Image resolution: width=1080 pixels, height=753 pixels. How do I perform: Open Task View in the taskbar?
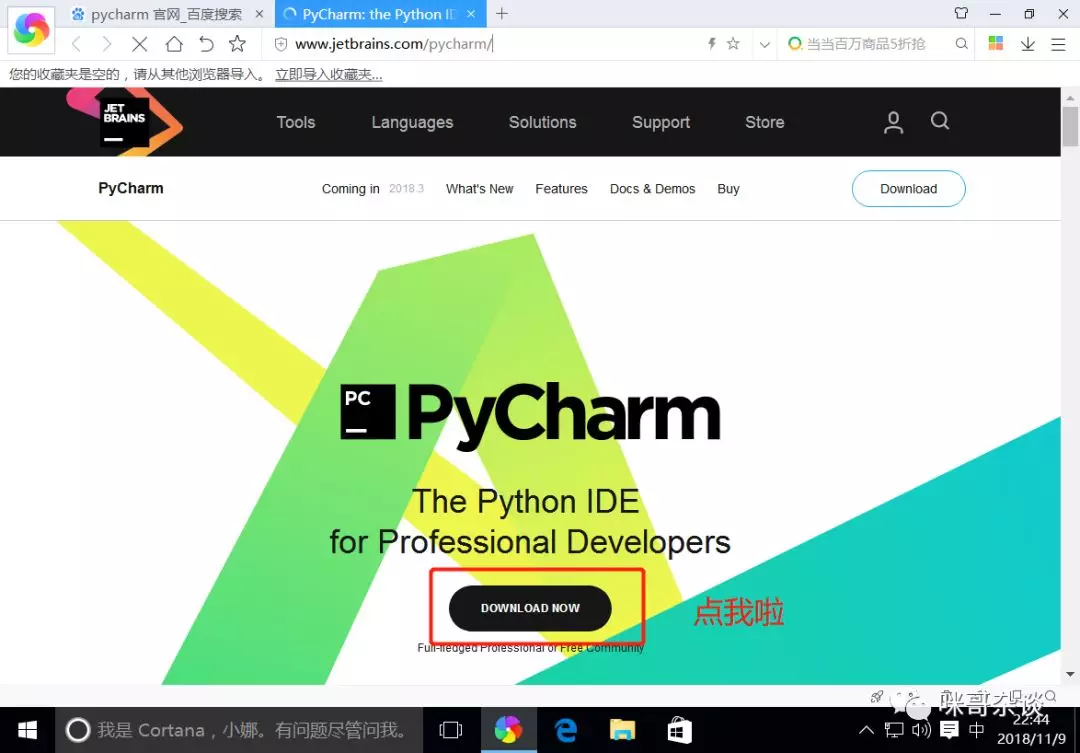pyautogui.click(x=450, y=730)
